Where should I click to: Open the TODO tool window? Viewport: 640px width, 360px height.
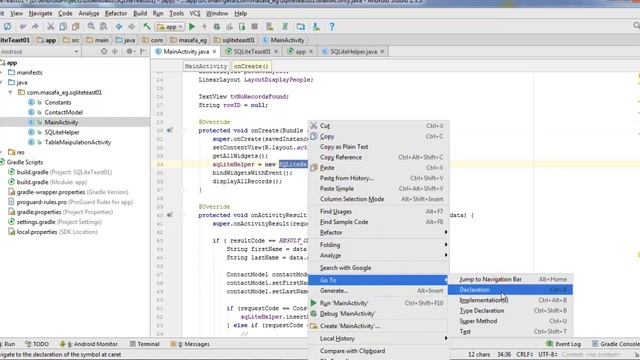coord(37,344)
